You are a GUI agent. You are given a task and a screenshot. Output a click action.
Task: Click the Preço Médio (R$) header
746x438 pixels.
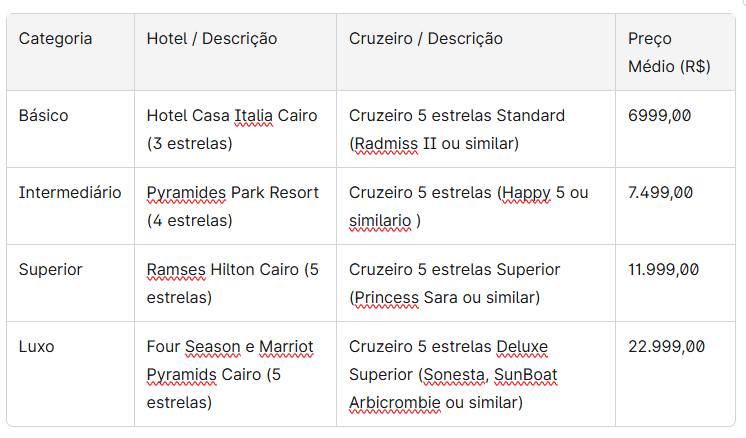point(669,53)
